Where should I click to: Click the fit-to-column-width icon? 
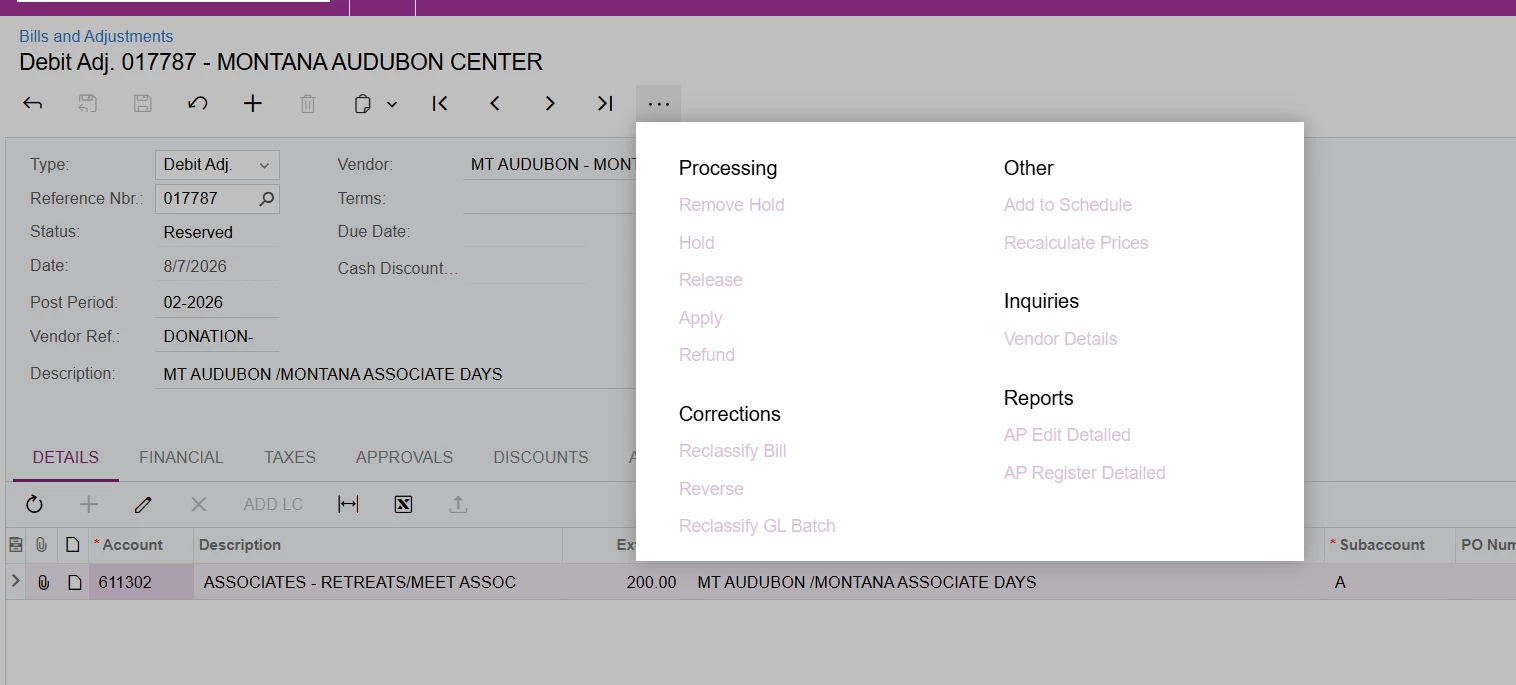[x=348, y=504]
